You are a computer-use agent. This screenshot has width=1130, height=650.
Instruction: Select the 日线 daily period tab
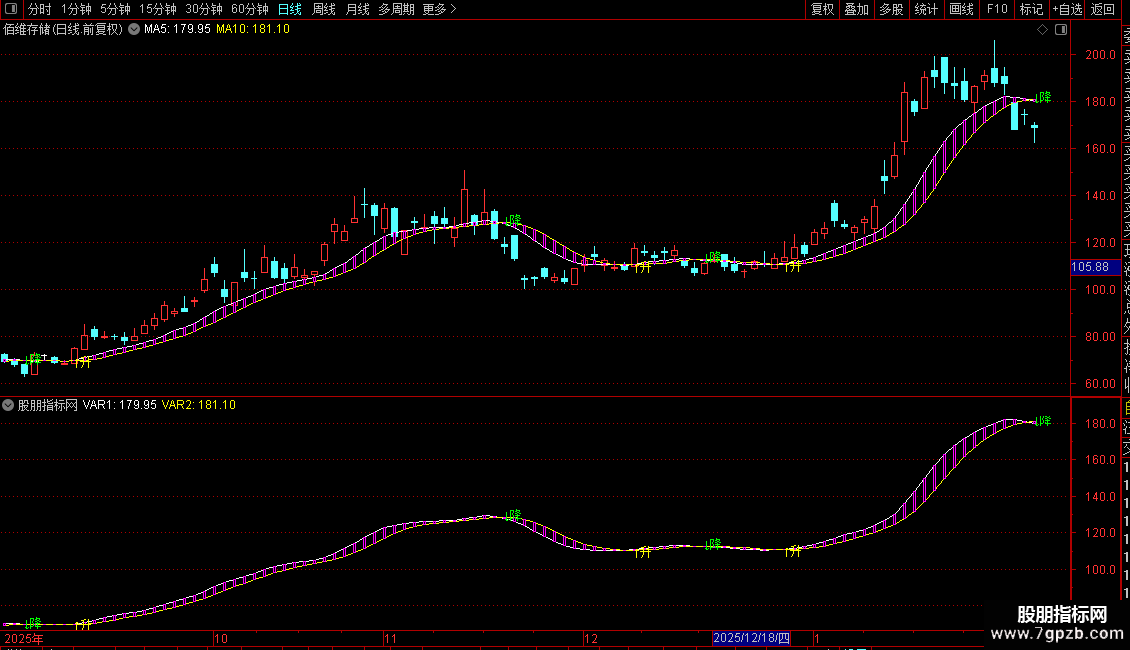click(290, 9)
